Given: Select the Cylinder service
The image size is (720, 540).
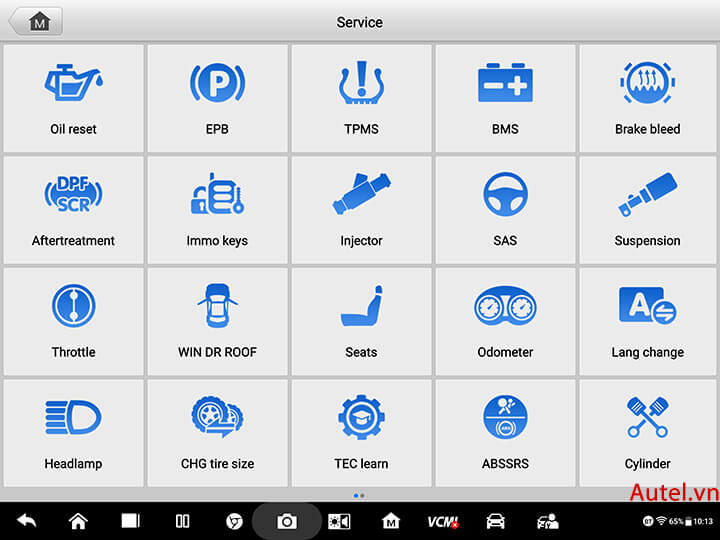Looking at the screenshot, I should pos(647,433).
